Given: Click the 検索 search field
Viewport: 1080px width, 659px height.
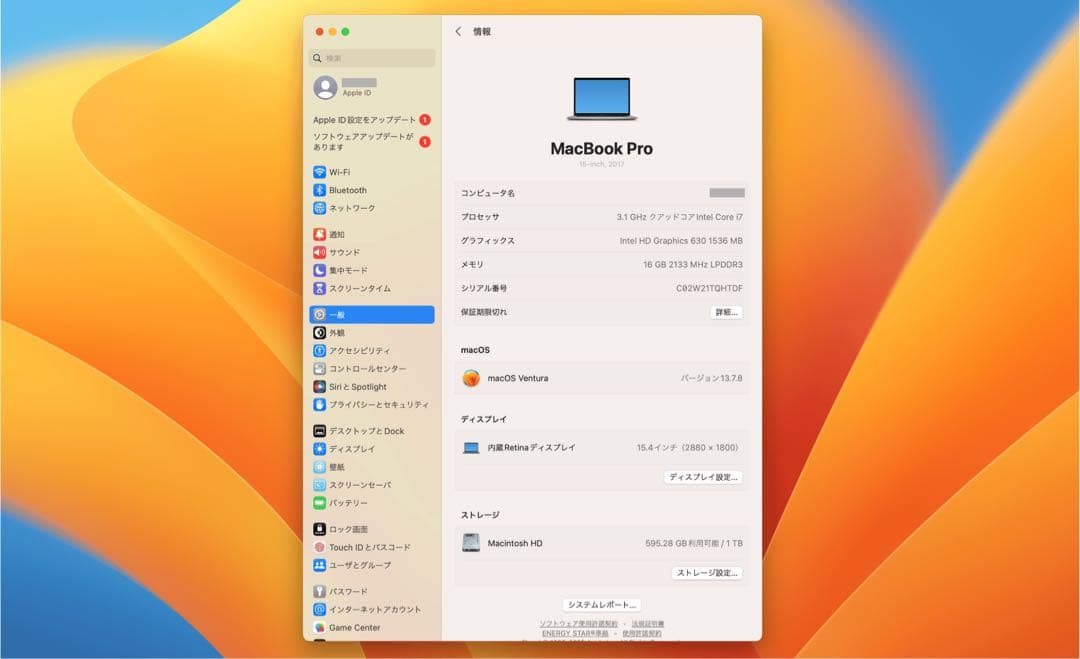Looking at the screenshot, I should click(x=372, y=58).
